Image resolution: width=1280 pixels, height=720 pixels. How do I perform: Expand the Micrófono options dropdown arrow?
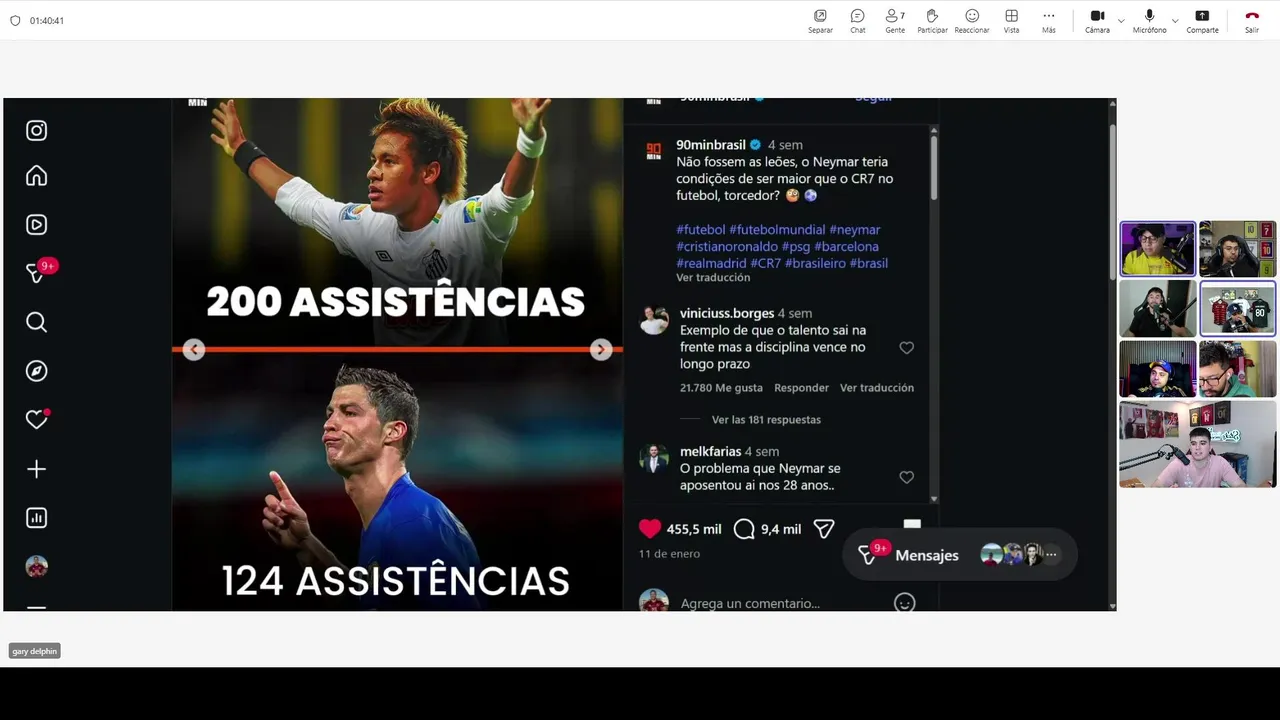(1175, 21)
